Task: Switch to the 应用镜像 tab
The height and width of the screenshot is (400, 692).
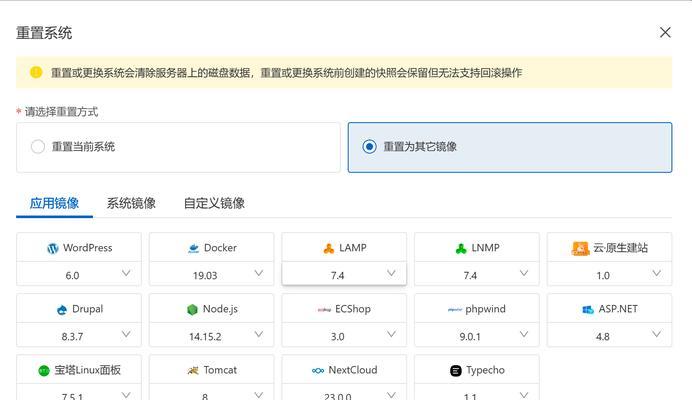Action: 54,203
